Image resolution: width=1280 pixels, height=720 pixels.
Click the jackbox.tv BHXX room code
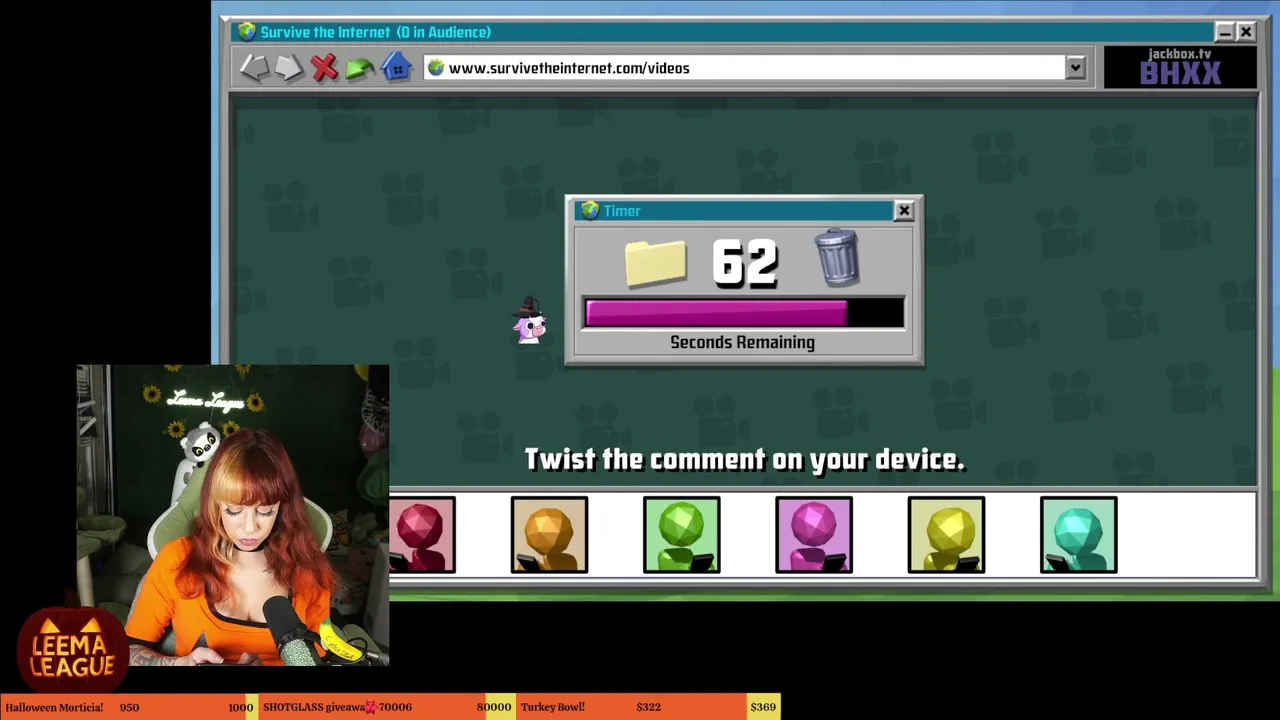pos(1180,67)
